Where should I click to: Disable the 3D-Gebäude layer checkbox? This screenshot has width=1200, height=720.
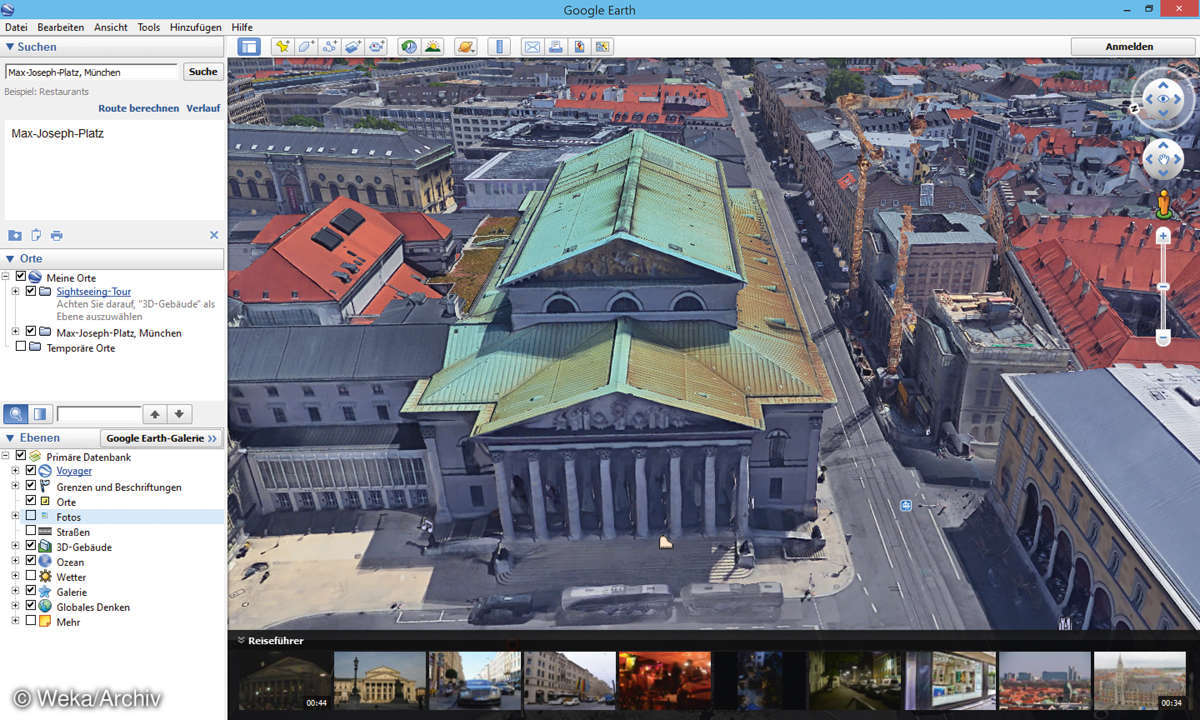pyautogui.click(x=31, y=546)
